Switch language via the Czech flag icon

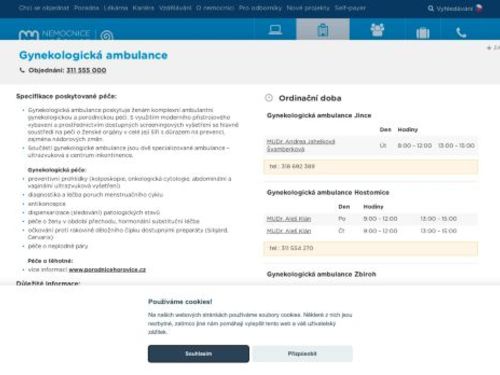coord(479,8)
